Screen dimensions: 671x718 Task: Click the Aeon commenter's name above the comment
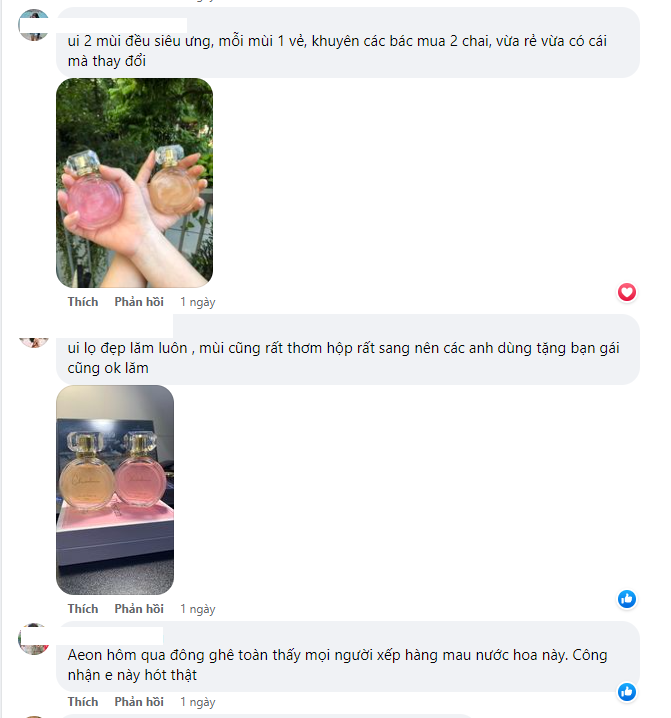110,636
